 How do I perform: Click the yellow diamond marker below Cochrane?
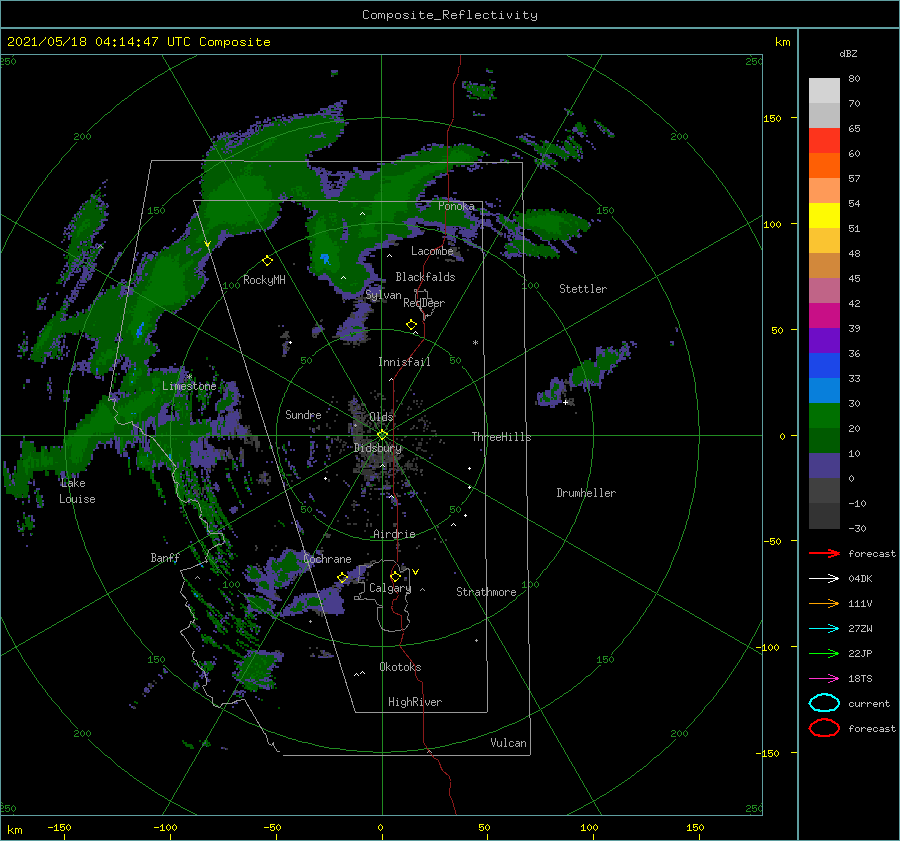point(343,577)
